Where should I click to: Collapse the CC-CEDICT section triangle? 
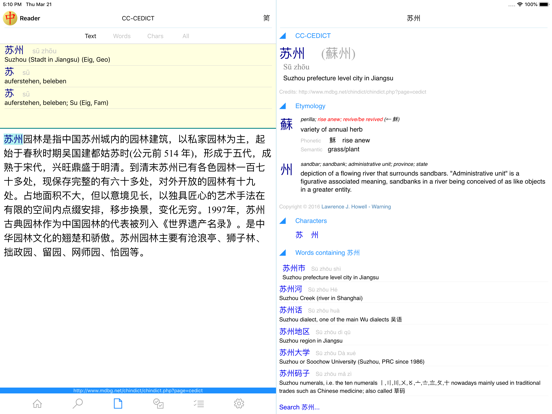(x=283, y=36)
